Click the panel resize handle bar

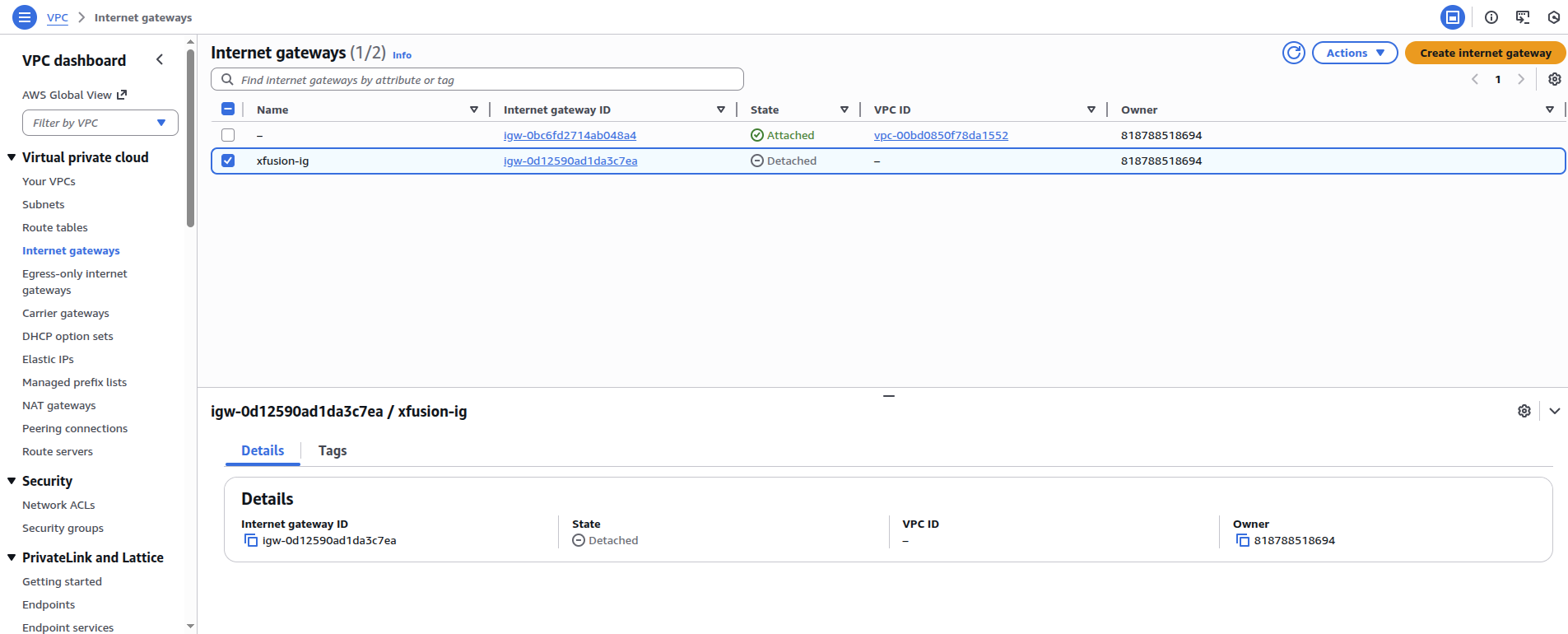889,396
